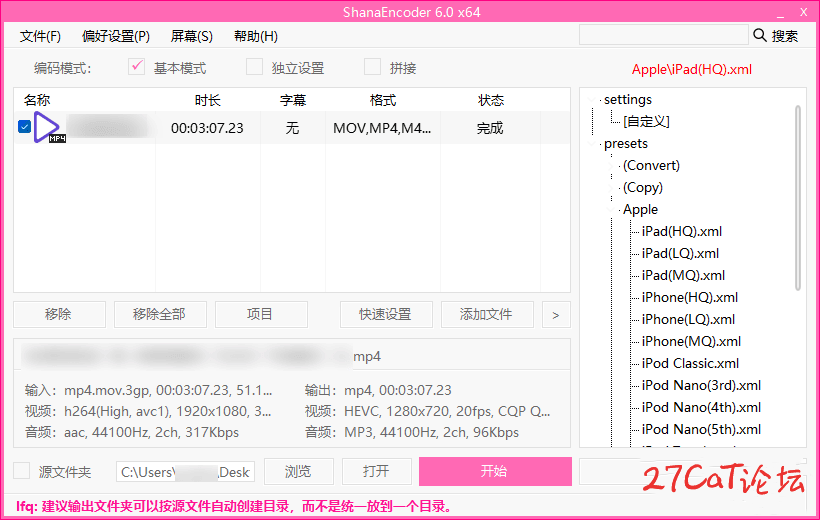Enable the 拼接 checkbox
This screenshot has height=520, width=820.
coord(372,67)
